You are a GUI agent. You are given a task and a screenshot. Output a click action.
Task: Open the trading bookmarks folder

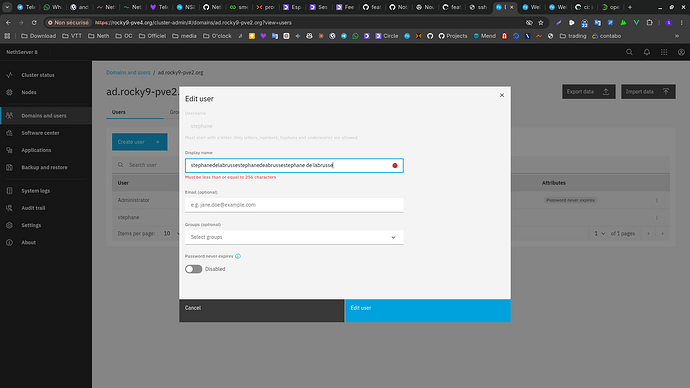(x=573, y=36)
